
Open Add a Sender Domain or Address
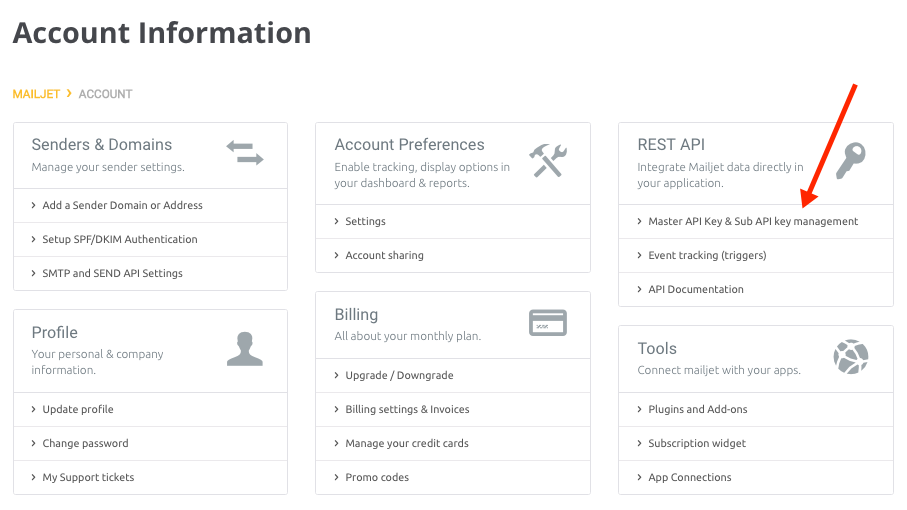coord(123,205)
